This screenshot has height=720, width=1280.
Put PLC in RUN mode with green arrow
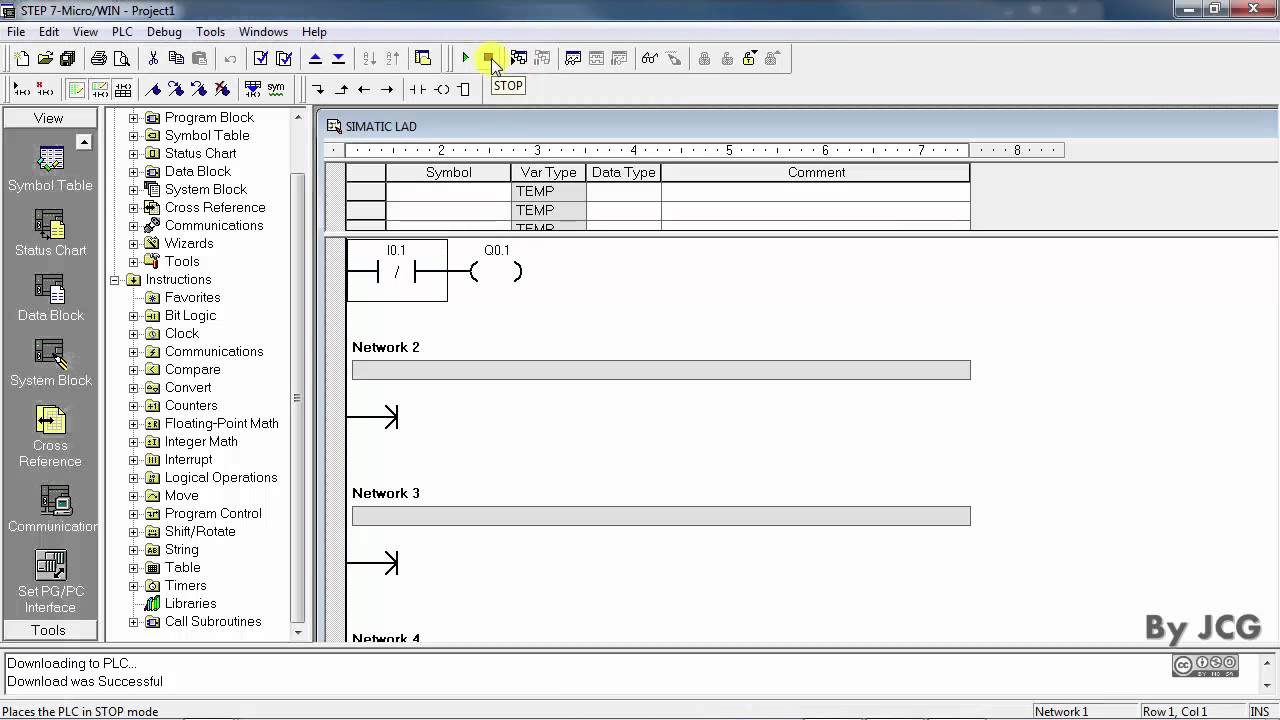[x=466, y=59]
